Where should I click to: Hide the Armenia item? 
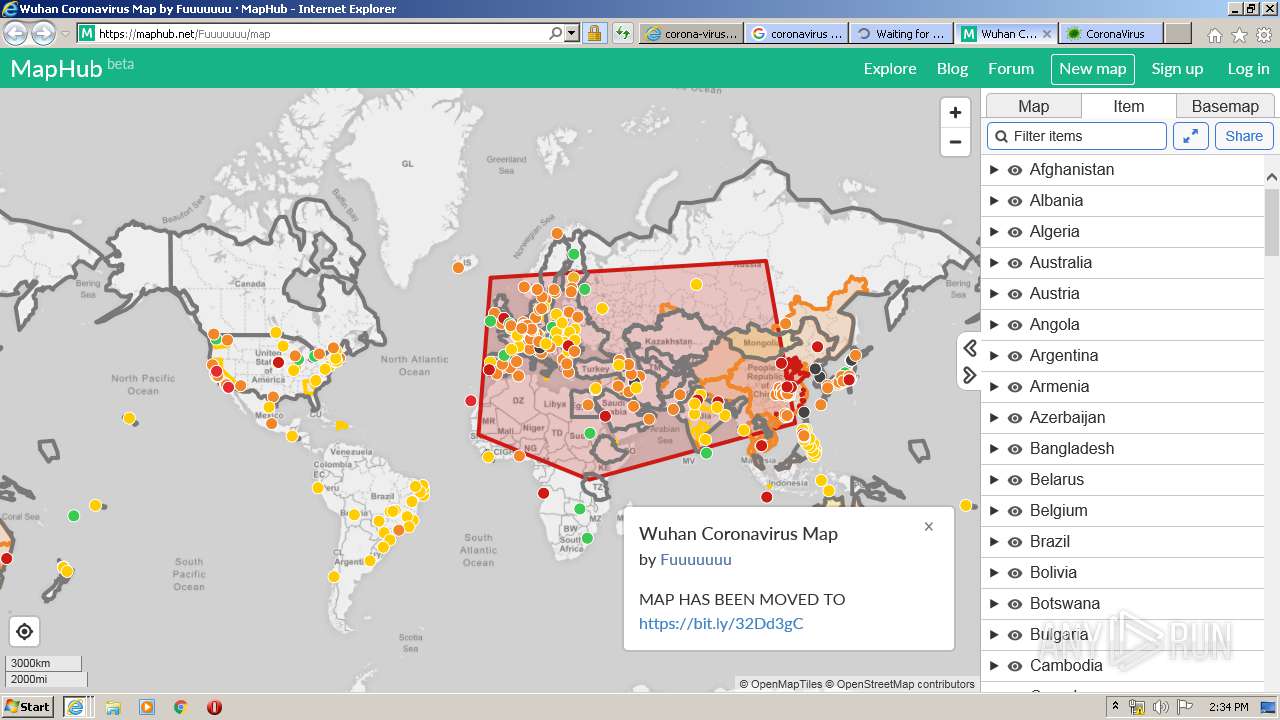[1015, 387]
